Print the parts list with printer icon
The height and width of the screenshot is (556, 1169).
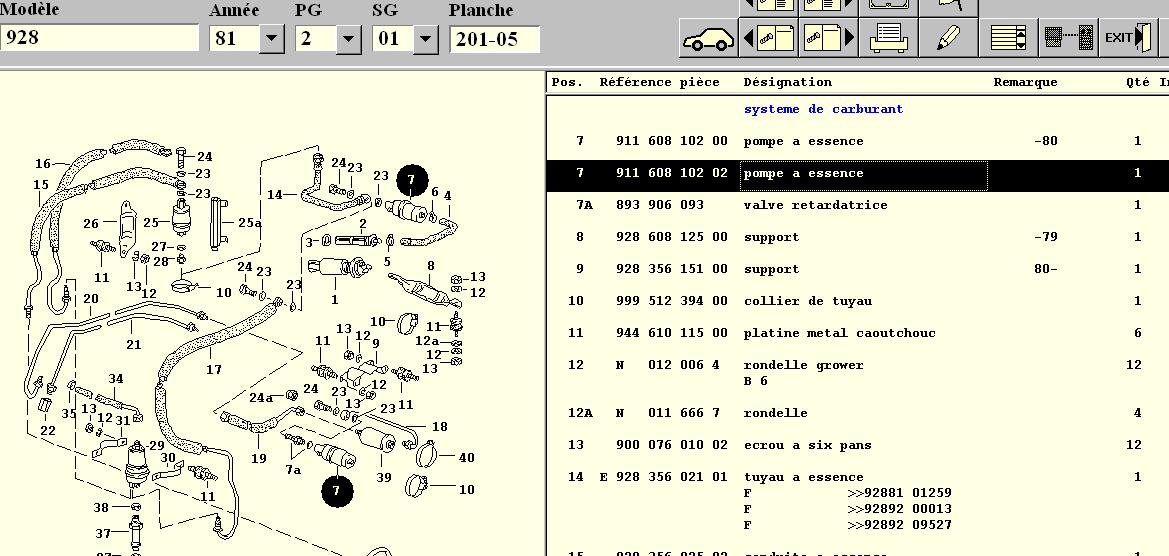888,37
